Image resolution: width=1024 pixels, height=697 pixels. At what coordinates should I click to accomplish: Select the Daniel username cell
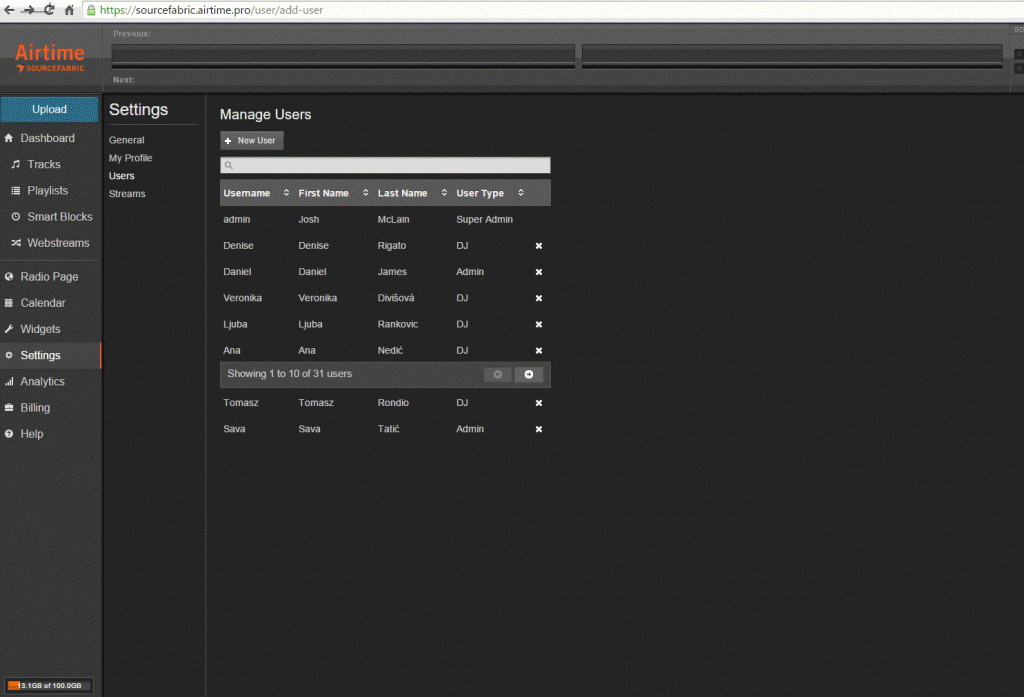[237, 272]
